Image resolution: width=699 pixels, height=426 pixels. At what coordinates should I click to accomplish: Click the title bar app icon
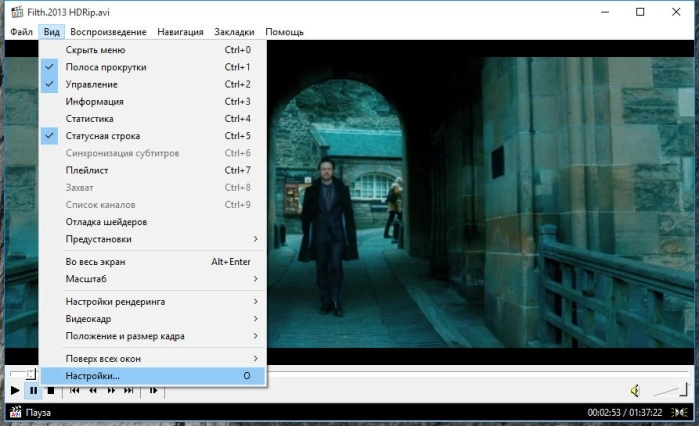click(x=17, y=12)
